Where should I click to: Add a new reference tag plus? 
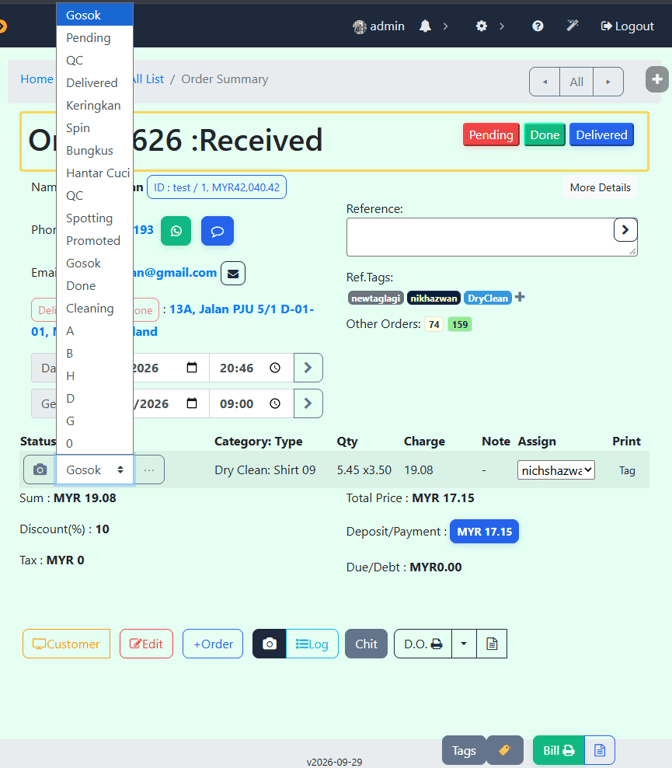520,297
